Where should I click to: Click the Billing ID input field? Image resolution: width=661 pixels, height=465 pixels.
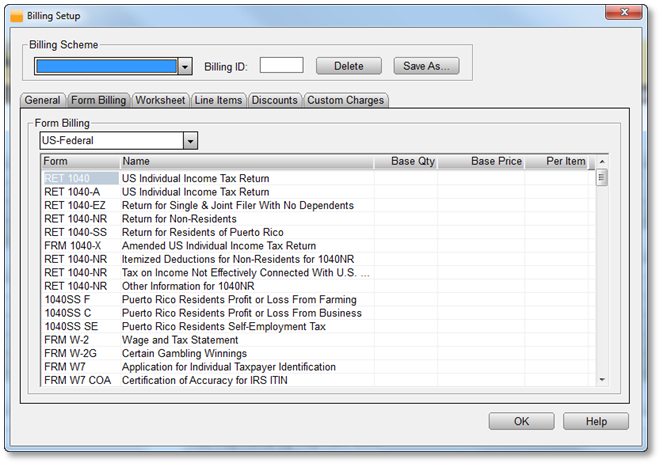(281, 66)
